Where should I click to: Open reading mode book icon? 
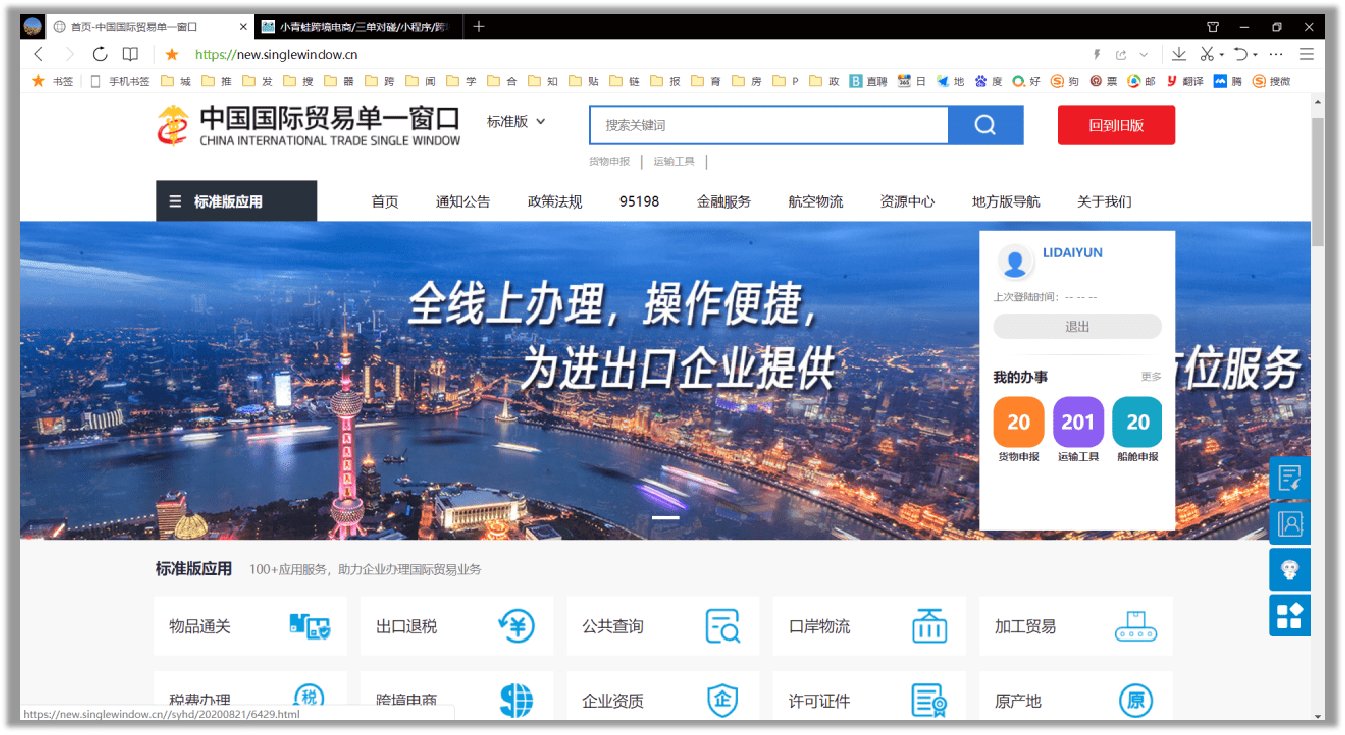(130, 54)
